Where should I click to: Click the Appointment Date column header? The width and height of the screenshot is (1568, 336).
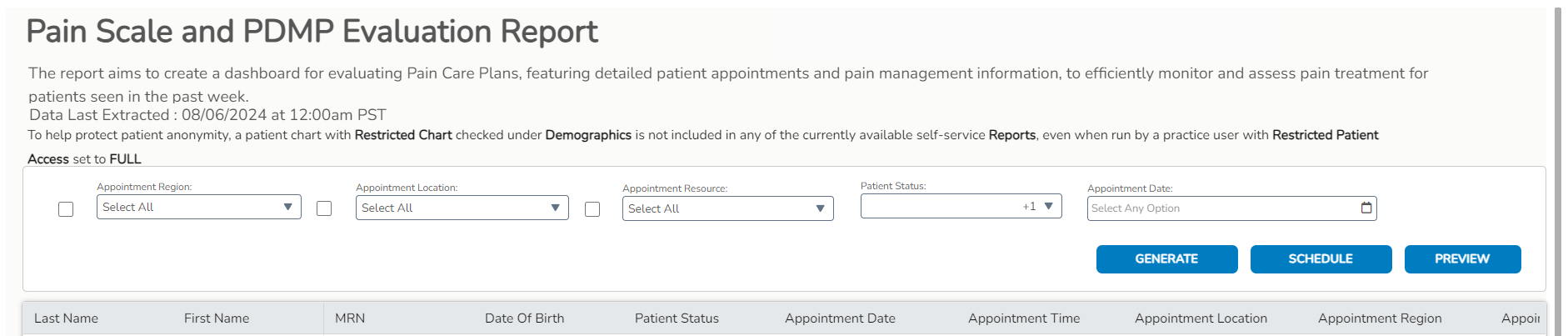pyautogui.click(x=840, y=318)
